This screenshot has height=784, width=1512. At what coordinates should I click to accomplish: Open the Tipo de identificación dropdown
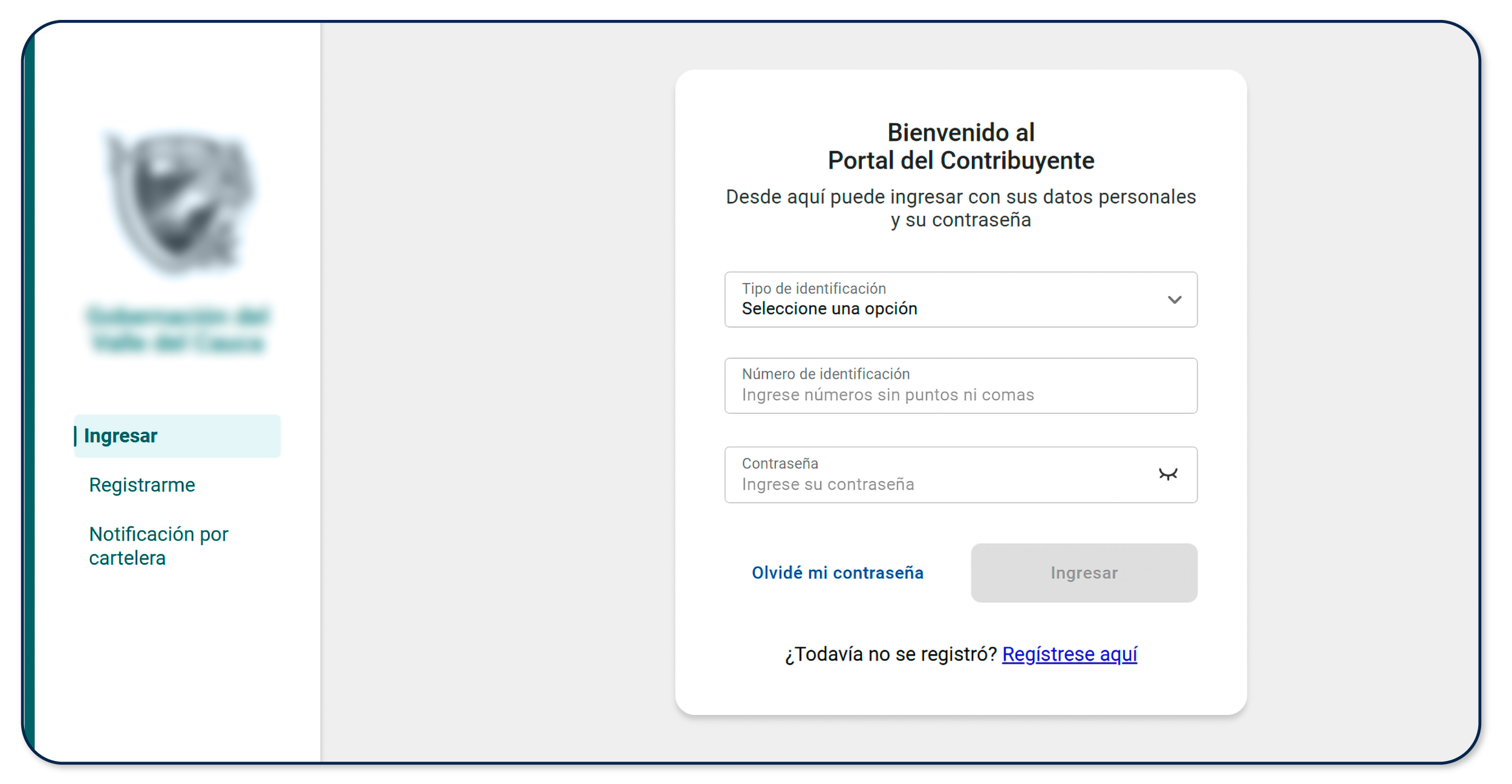point(960,300)
